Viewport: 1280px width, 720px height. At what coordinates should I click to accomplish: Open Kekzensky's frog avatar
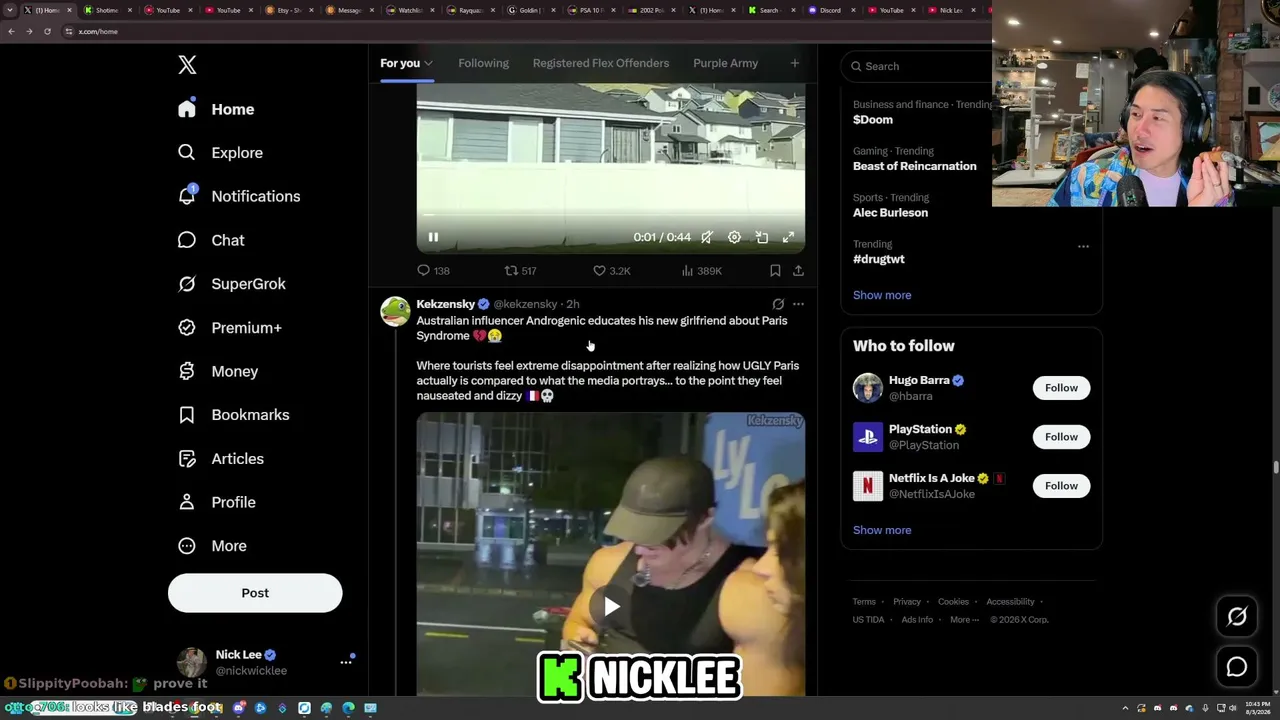pyautogui.click(x=395, y=311)
